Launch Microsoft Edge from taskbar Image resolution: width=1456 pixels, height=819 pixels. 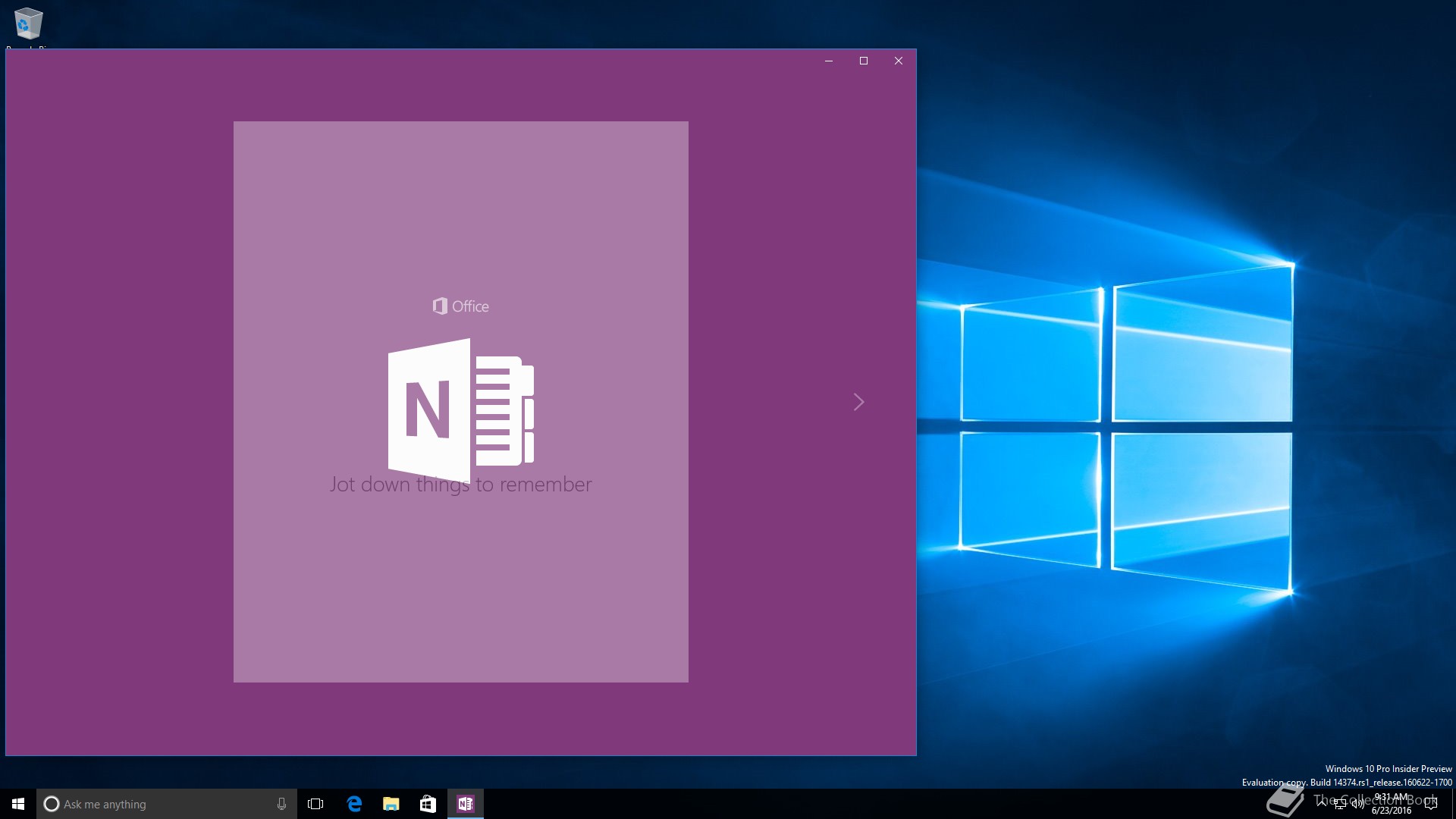[x=353, y=804]
